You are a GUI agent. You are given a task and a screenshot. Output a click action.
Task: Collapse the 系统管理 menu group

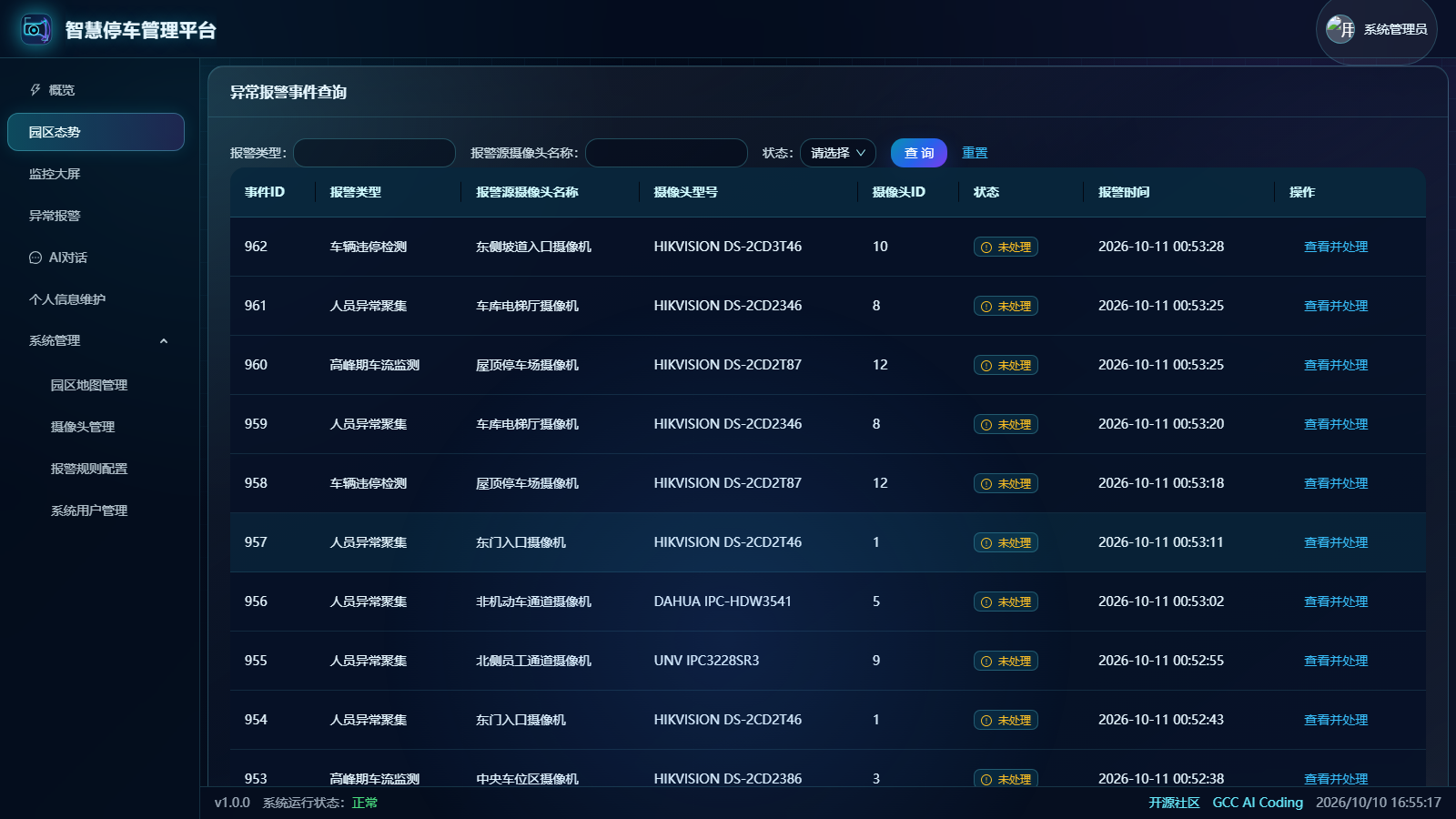[96, 341]
